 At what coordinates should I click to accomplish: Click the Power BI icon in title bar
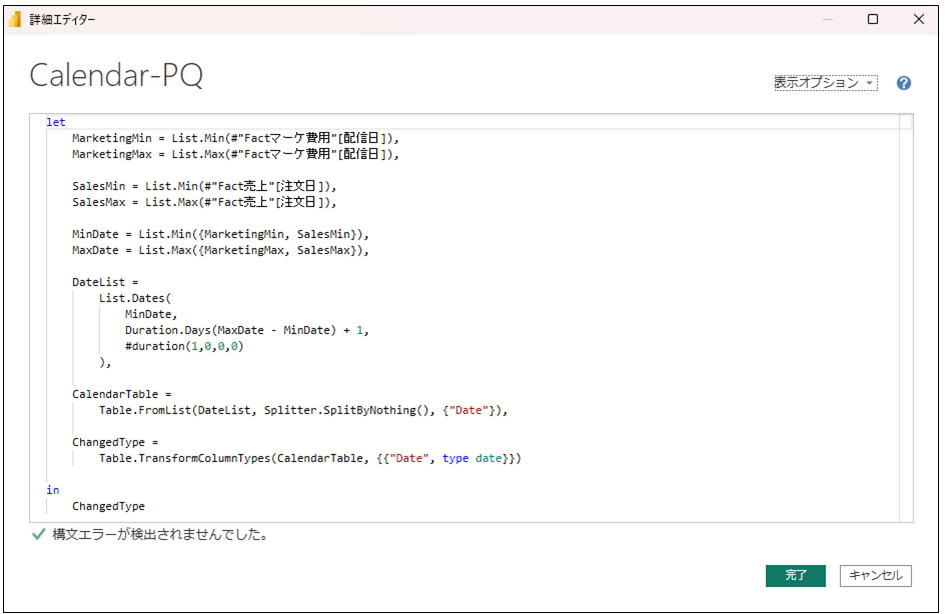pyautogui.click(x=16, y=19)
